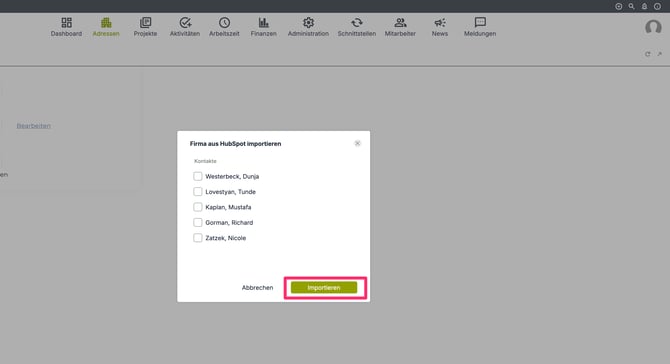The image size is (670, 364).
Task: Close the HubSpot import dialog
Action: pos(358,144)
